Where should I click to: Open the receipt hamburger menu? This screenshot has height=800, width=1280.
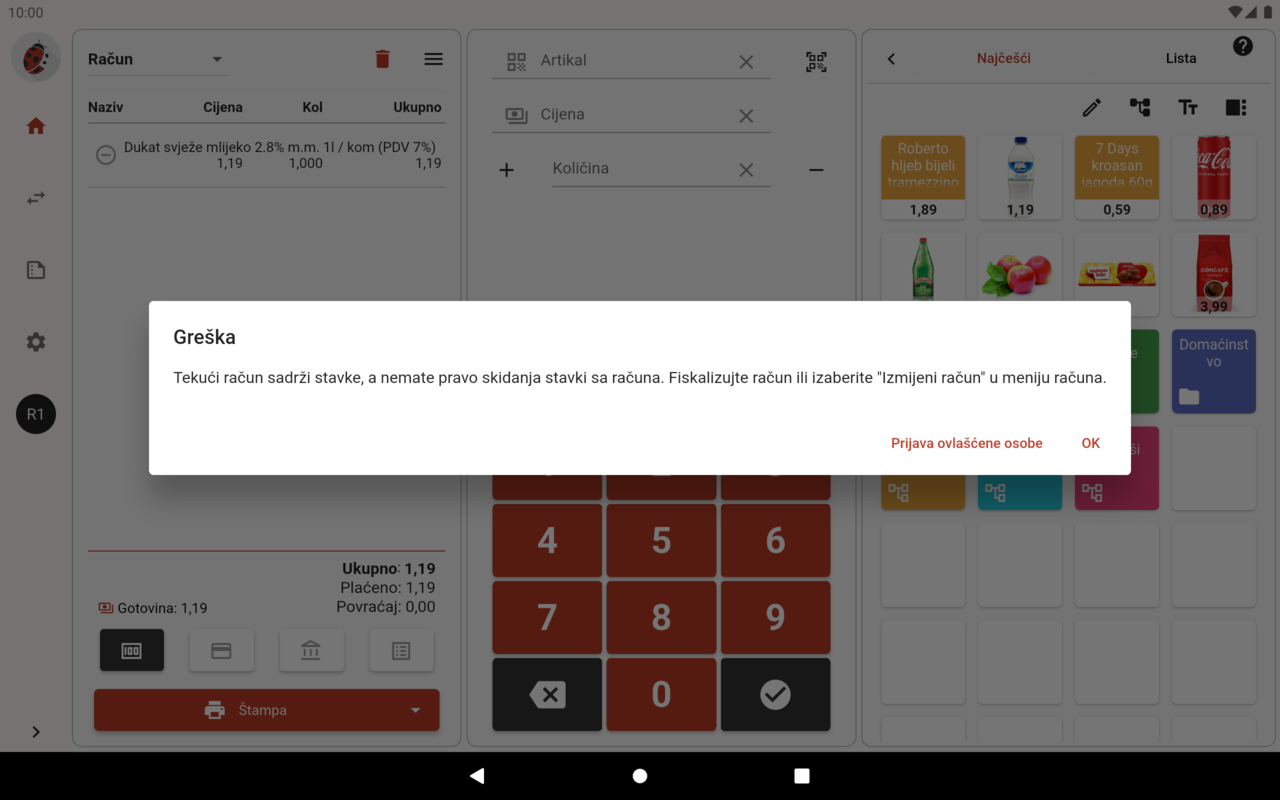pos(433,59)
